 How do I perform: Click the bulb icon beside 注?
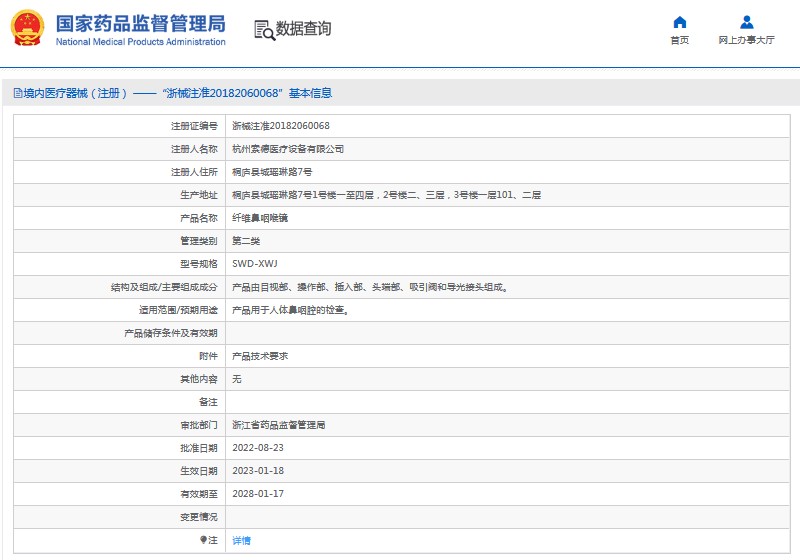tap(203, 540)
